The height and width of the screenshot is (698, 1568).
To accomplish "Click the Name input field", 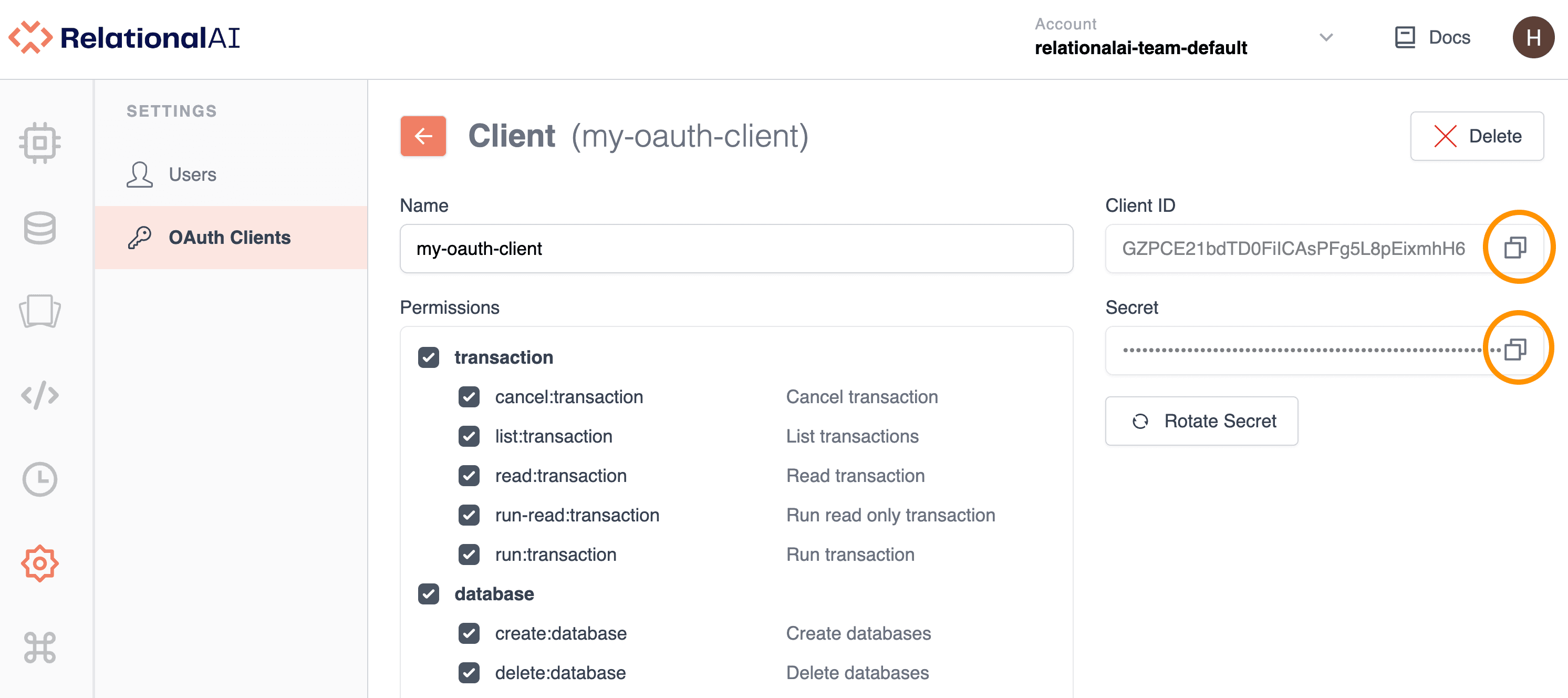I will pos(735,249).
